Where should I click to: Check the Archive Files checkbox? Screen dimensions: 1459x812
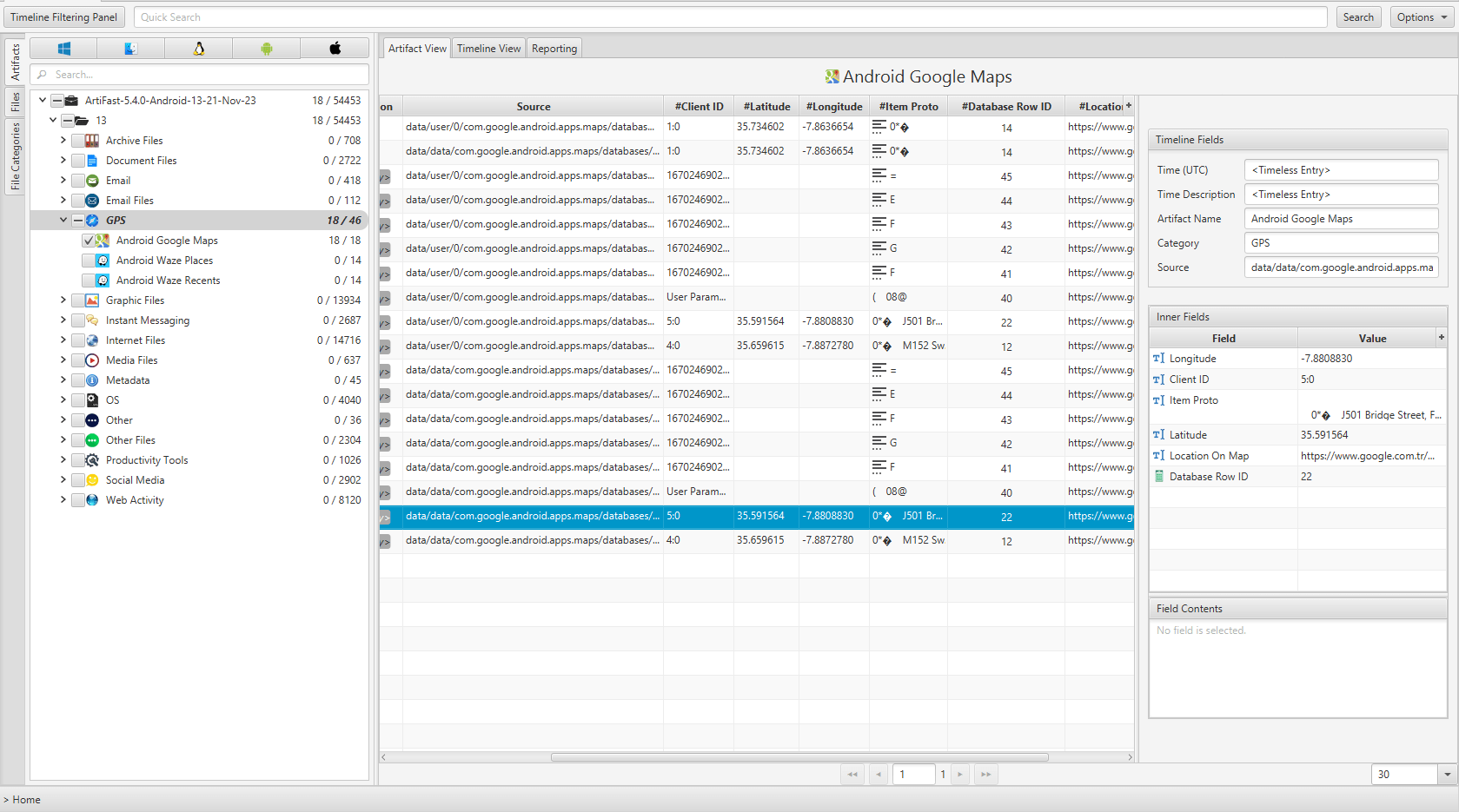[77, 141]
